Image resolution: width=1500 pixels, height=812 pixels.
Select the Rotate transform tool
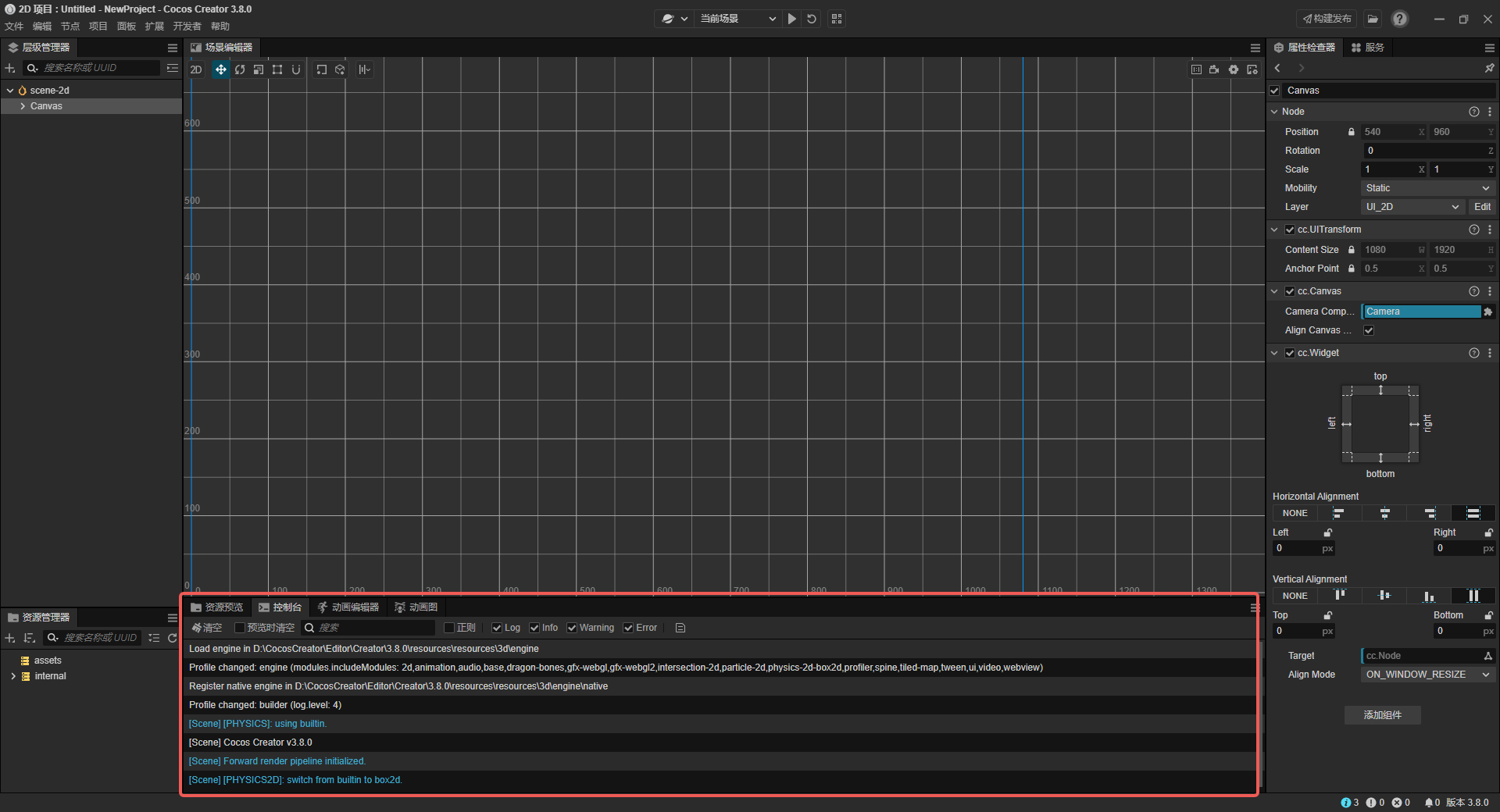240,69
